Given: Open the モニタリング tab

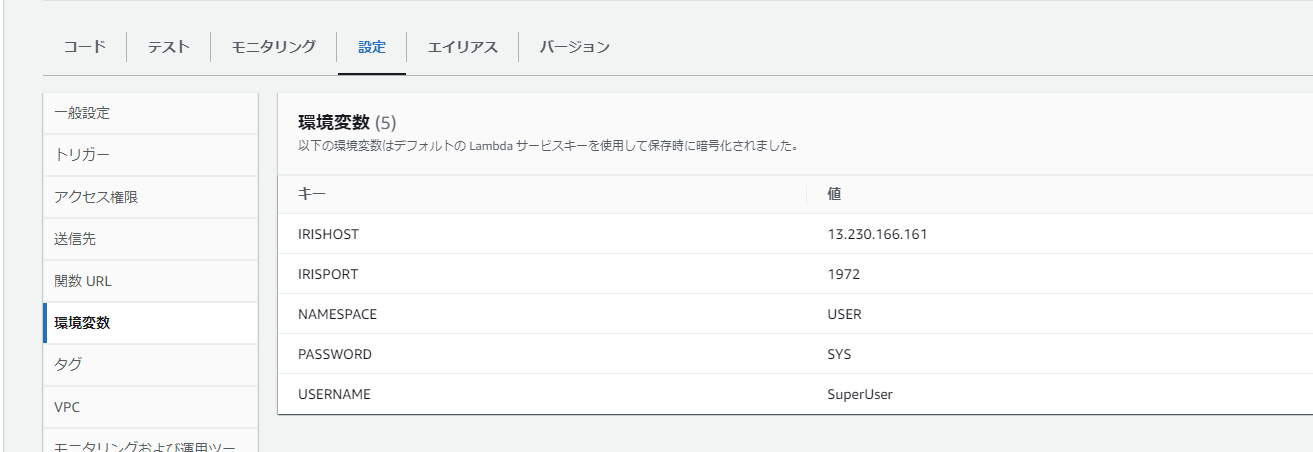Looking at the screenshot, I should (273, 47).
